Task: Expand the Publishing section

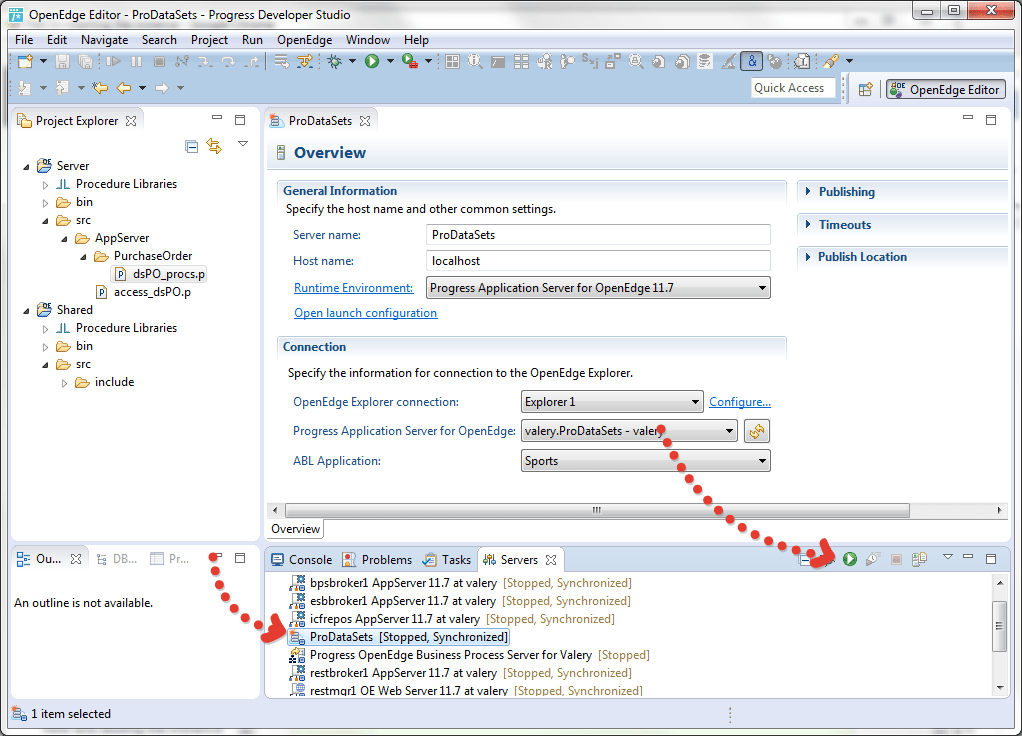Action: point(809,192)
